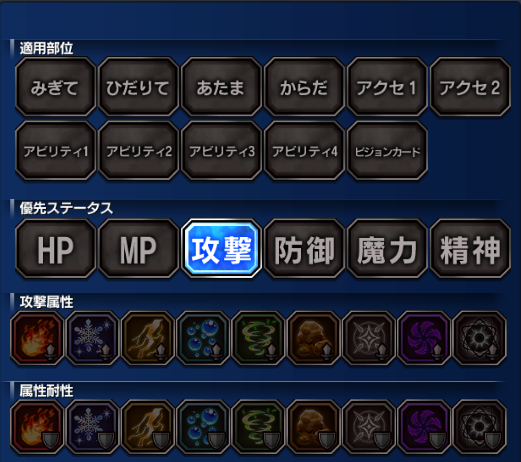Viewport: 521px width, 462px height.
Task: Toggle the MP priority status
Action: (x=138, y=249)
